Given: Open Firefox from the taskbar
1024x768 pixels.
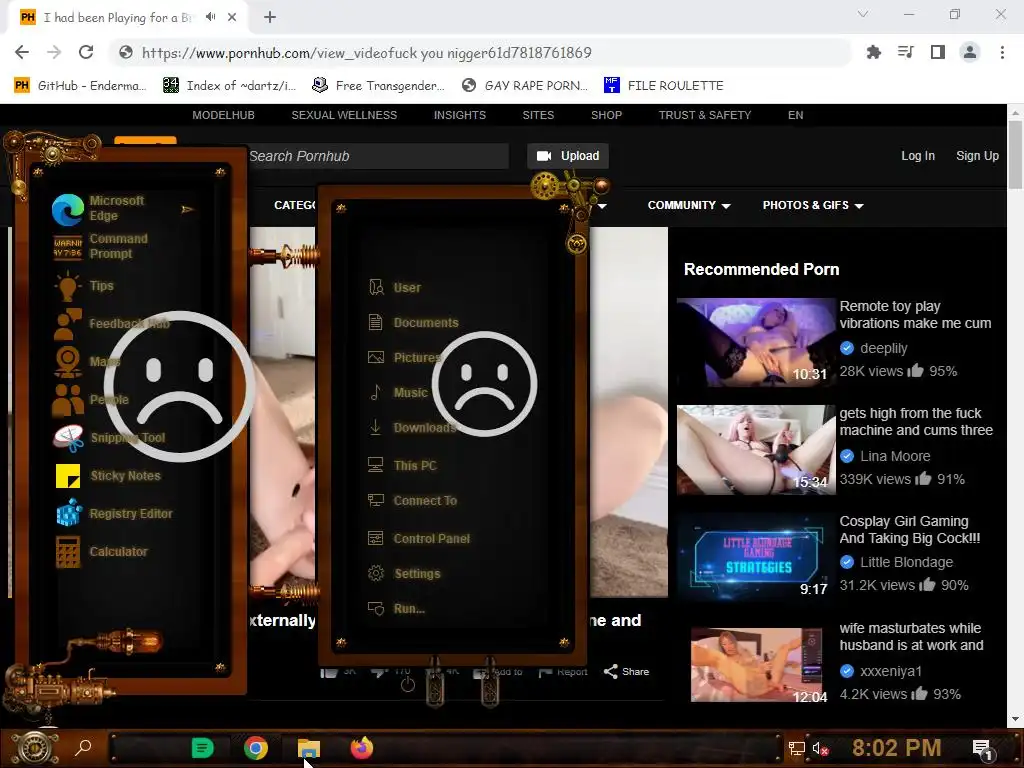Looking at the screenshot, I should coord(361,748).
